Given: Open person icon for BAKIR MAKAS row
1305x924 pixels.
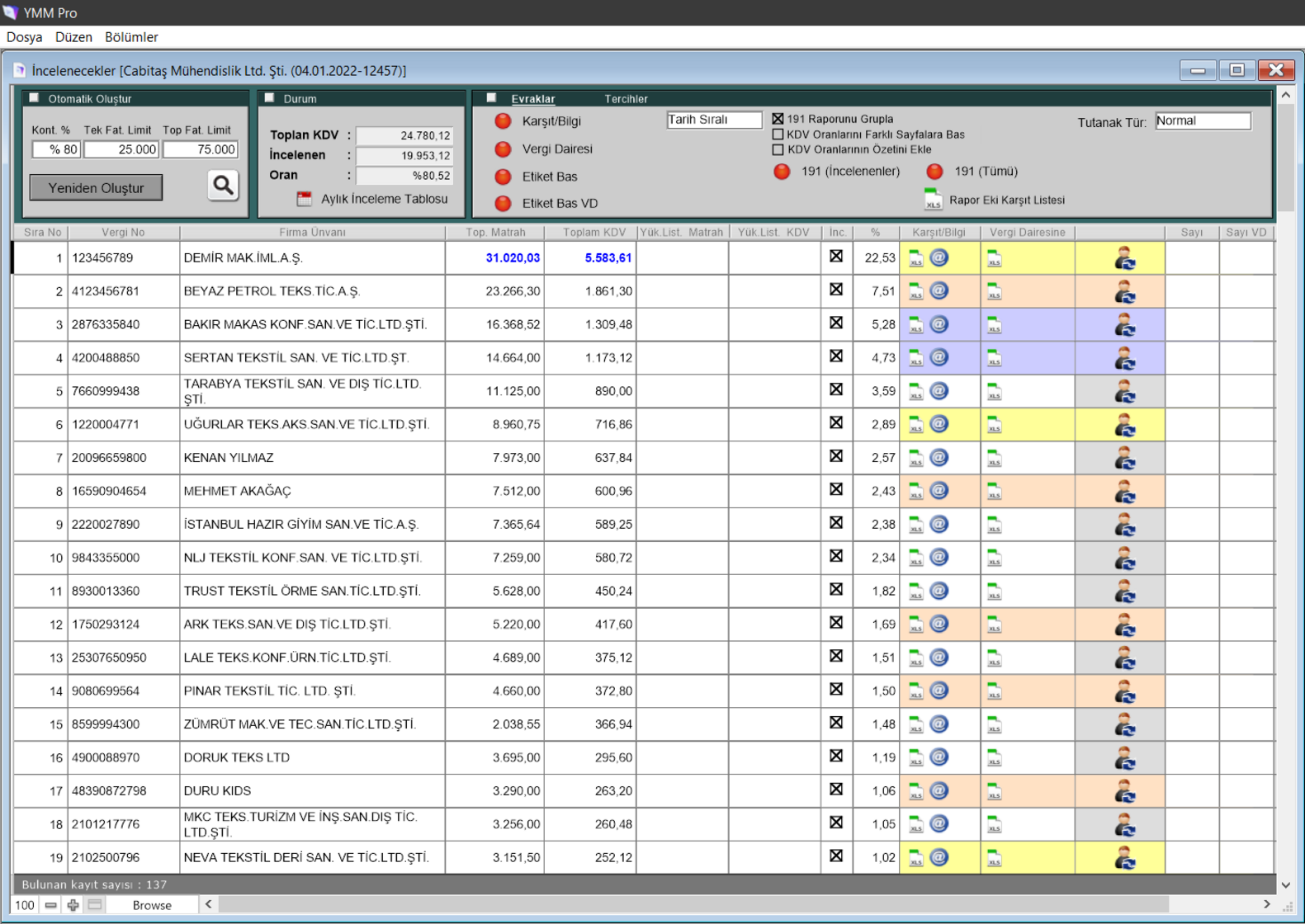Looking at the screenshot, I should coord(1124,325).
